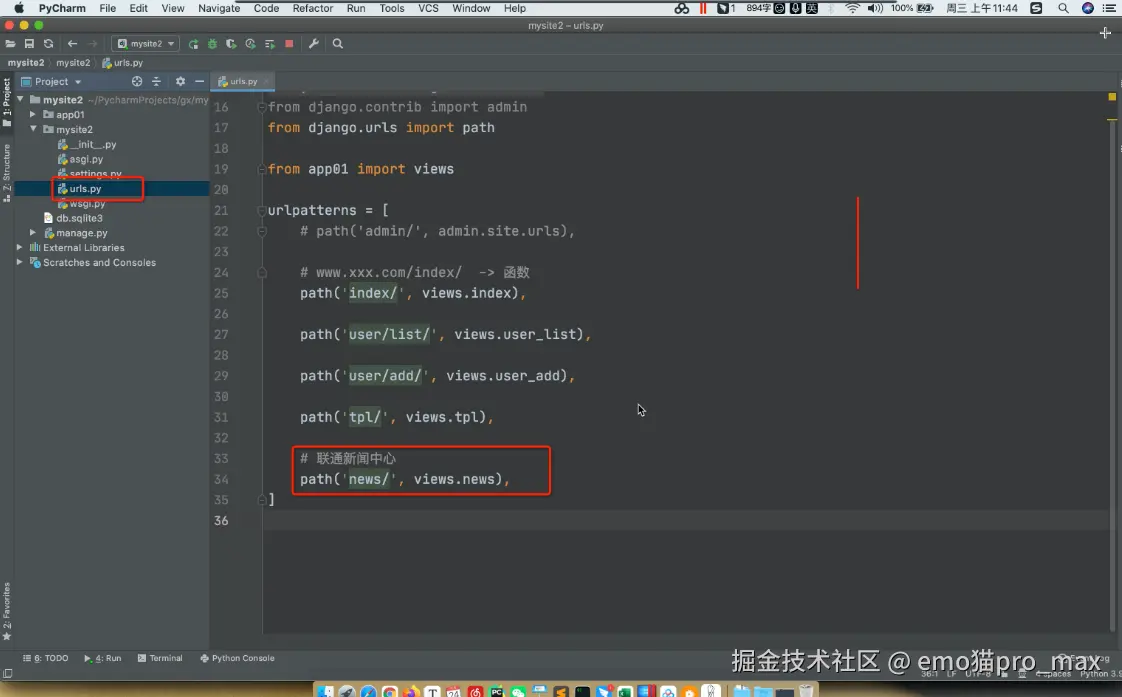This screenshot has height=697, width=1122.
Task: Close the urls.py editor tab
Action: (x=266, y=82)
